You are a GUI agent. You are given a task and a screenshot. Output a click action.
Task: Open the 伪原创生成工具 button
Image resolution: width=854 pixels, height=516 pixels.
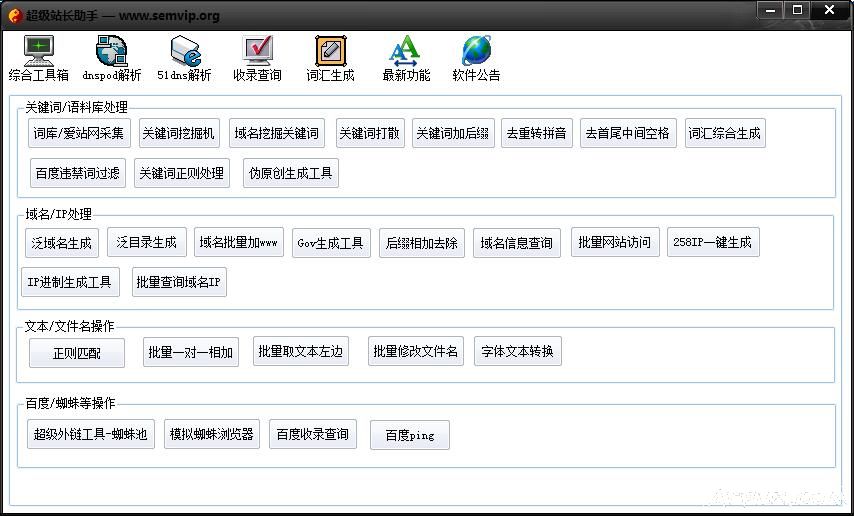[291, 173]
